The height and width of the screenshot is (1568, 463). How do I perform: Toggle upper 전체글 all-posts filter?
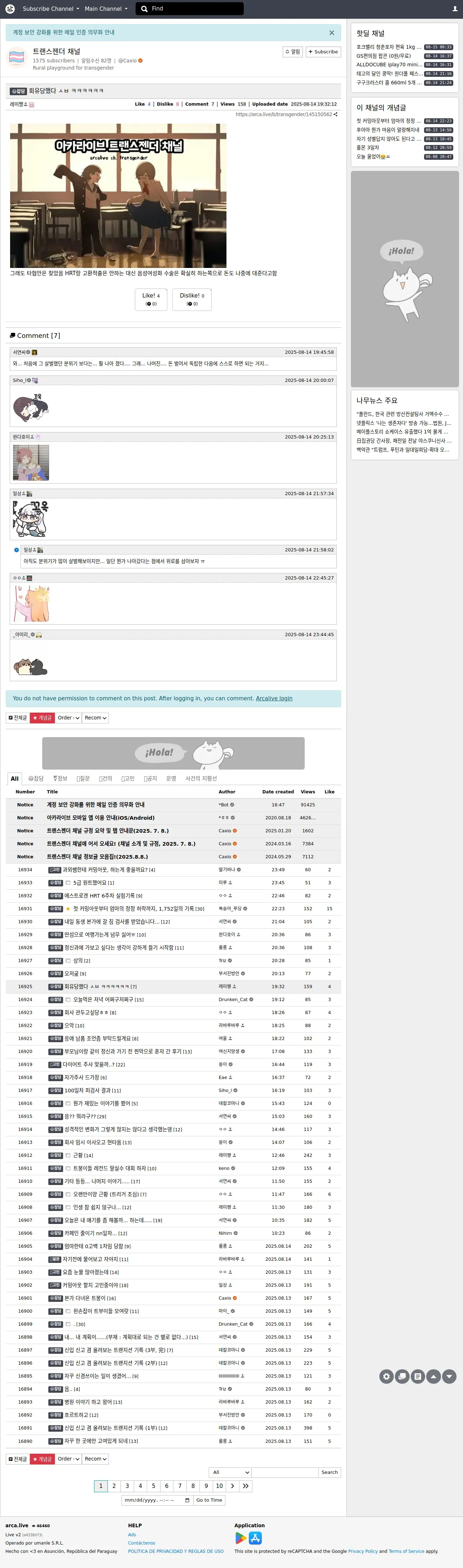pyautogui.click(x=18, y=718)
